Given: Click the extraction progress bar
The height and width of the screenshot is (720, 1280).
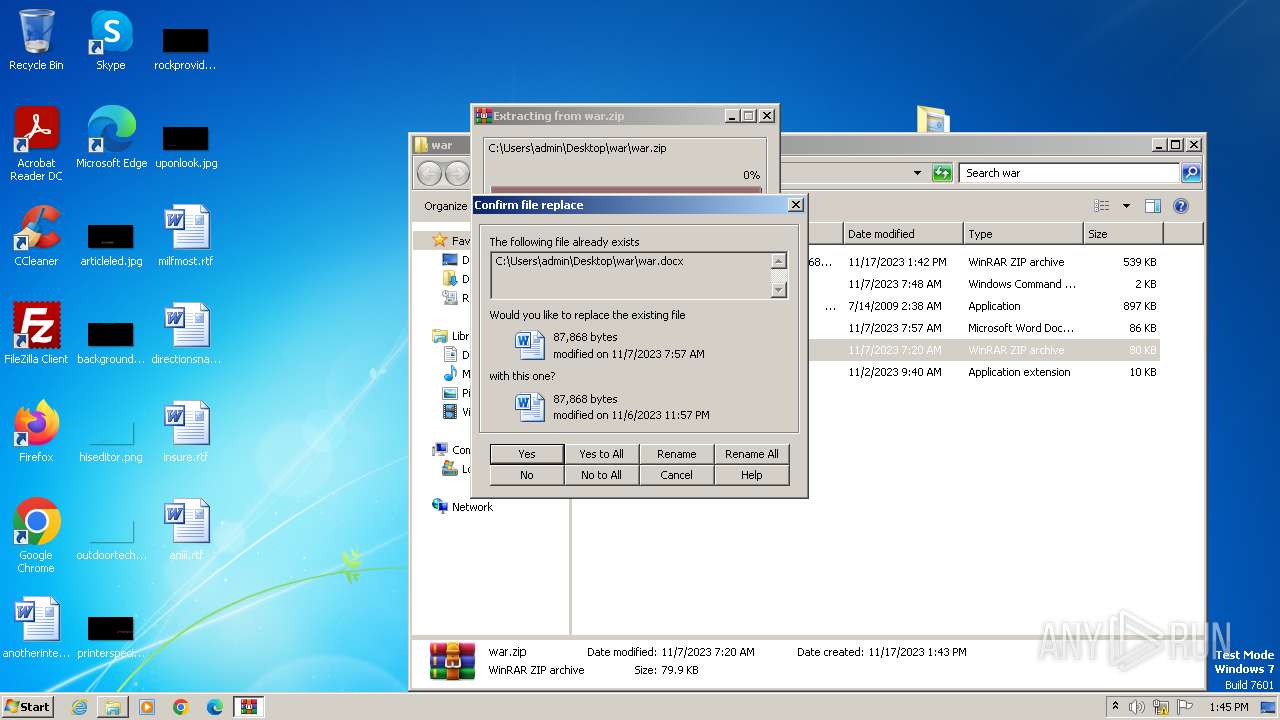Looking at the screenshot, I should (626, 189).
